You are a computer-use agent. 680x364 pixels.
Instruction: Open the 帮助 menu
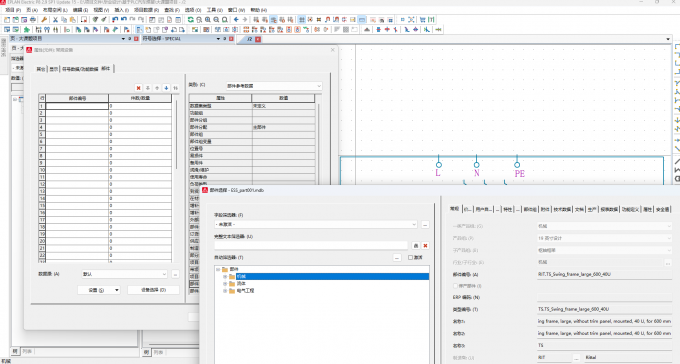click(259, 10)
